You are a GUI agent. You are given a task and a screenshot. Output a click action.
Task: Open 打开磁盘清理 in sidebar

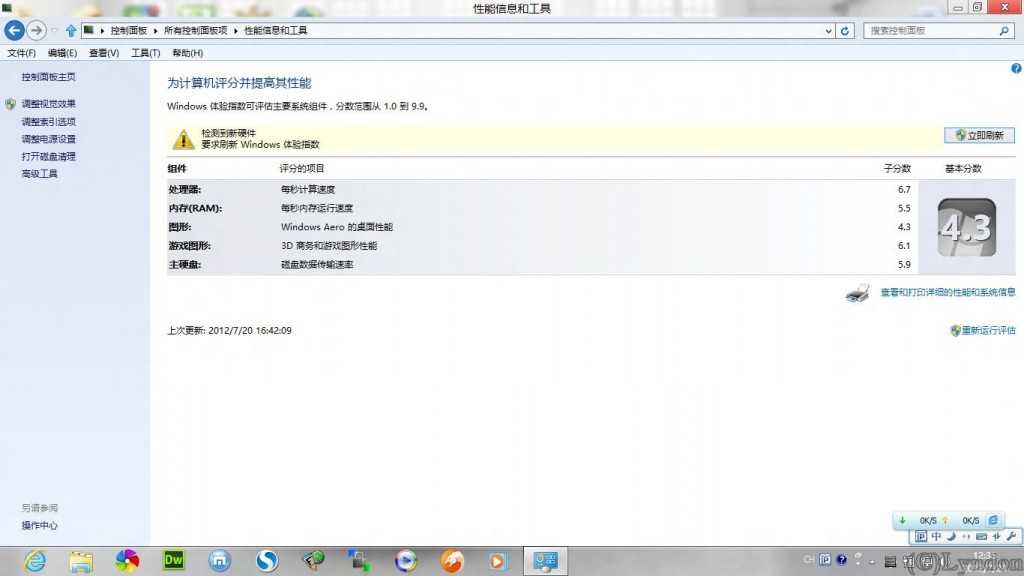pyautogui.click(x=48, y=157)
